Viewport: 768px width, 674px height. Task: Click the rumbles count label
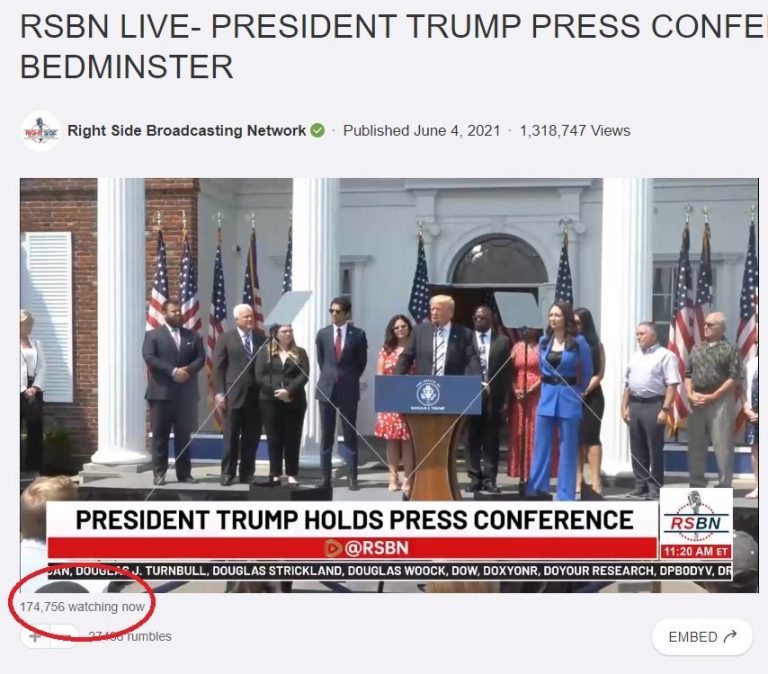[130, 636]
